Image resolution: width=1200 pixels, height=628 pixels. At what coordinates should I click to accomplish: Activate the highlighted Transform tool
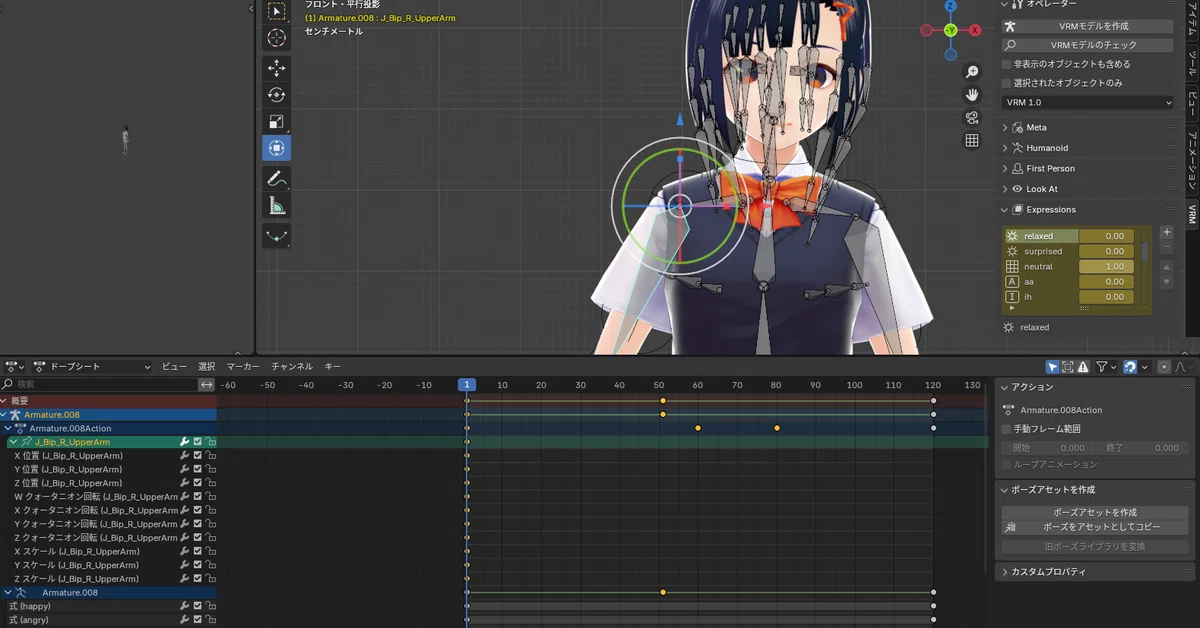(277, 148)
